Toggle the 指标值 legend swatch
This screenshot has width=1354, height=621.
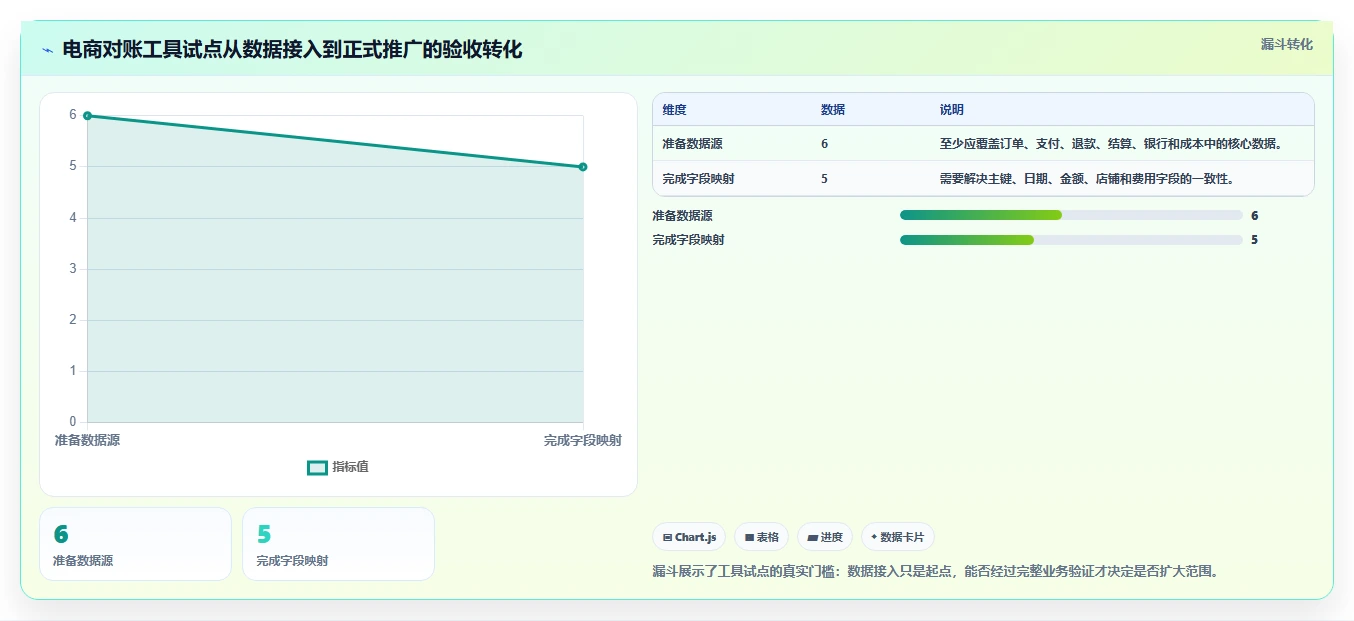(317, 467)
